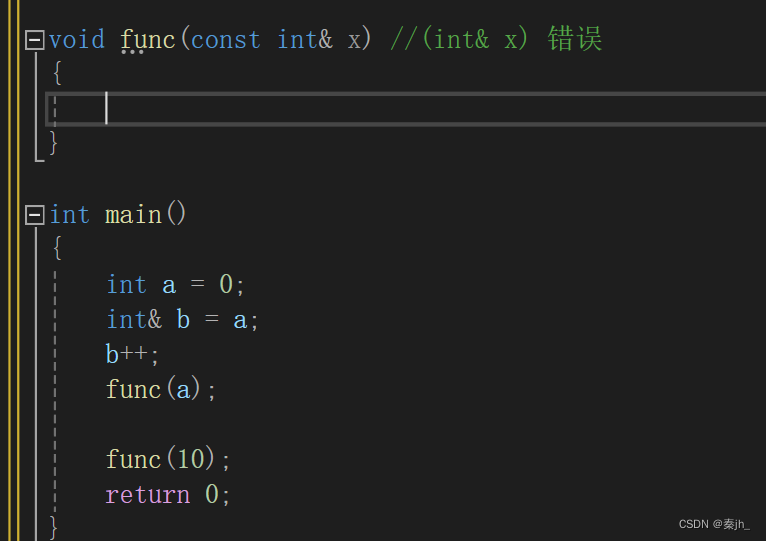This screenshot has width=766, height=541.
Task: Click the 'return' keyword
Action: pos(148,495)
